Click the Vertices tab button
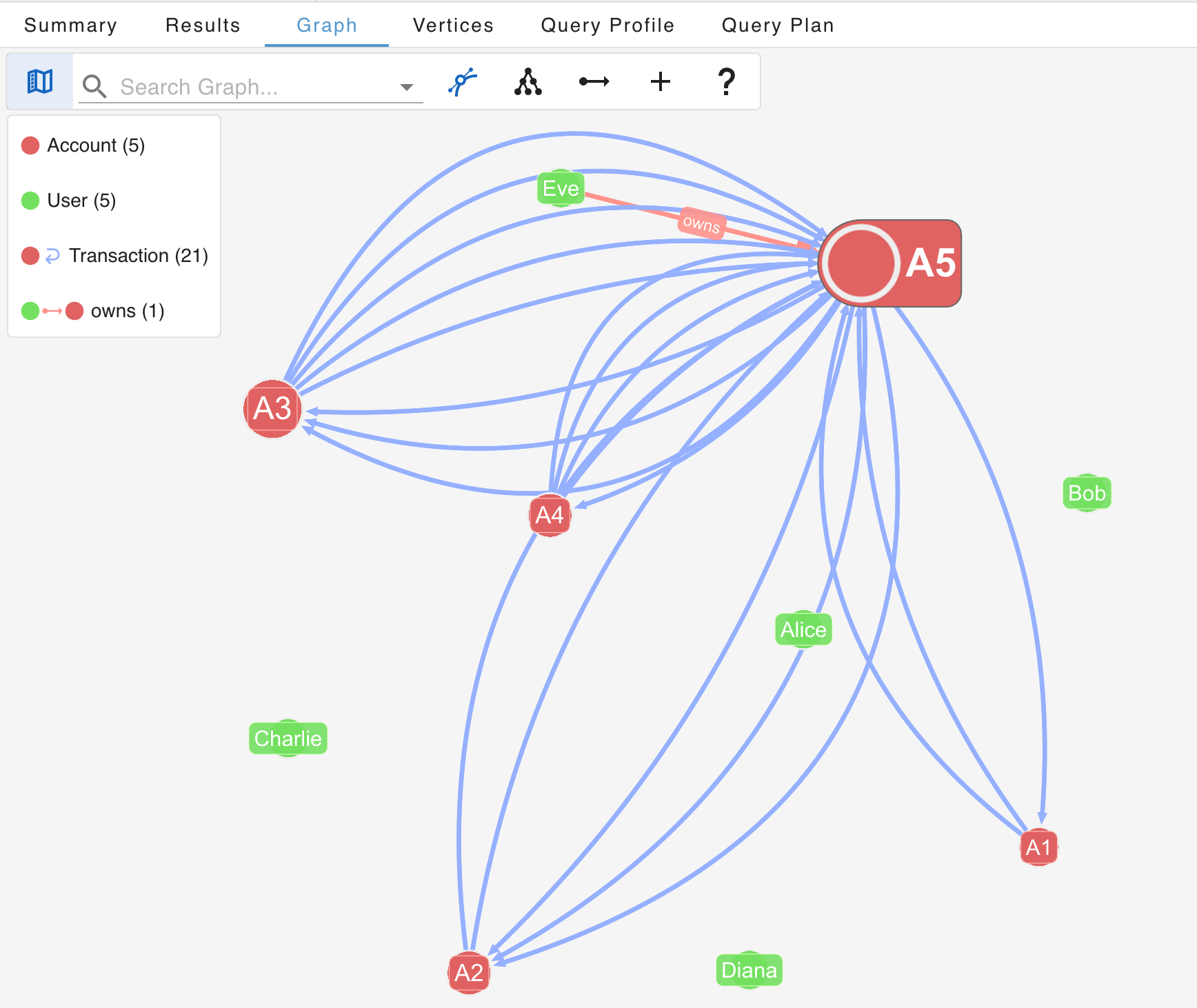Image resolution: width=1197 pixels, height=1008 pixels. click(452, 25)
